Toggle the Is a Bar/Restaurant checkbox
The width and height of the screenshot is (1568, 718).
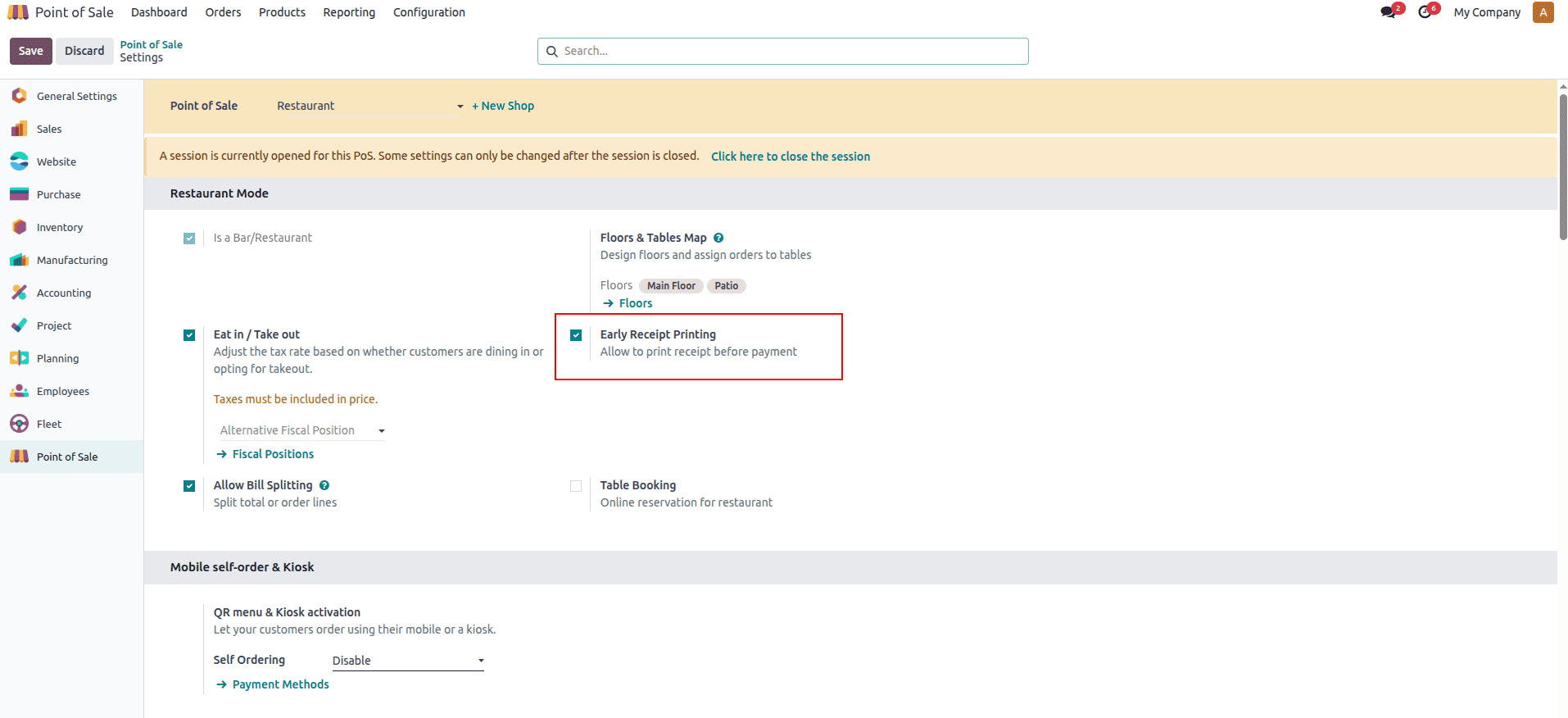(x=189, y=239)
